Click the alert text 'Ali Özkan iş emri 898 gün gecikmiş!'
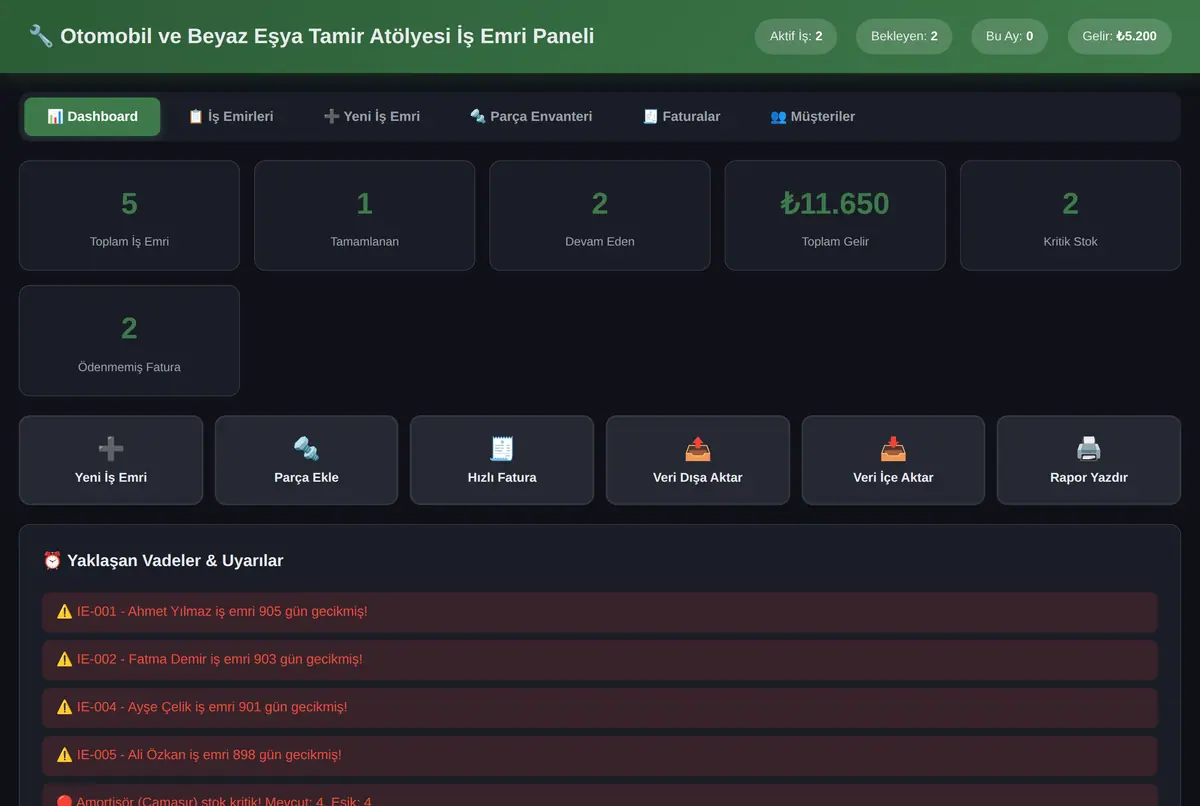This screenshot has height=806, width=1200. click(x=237, y=755)
